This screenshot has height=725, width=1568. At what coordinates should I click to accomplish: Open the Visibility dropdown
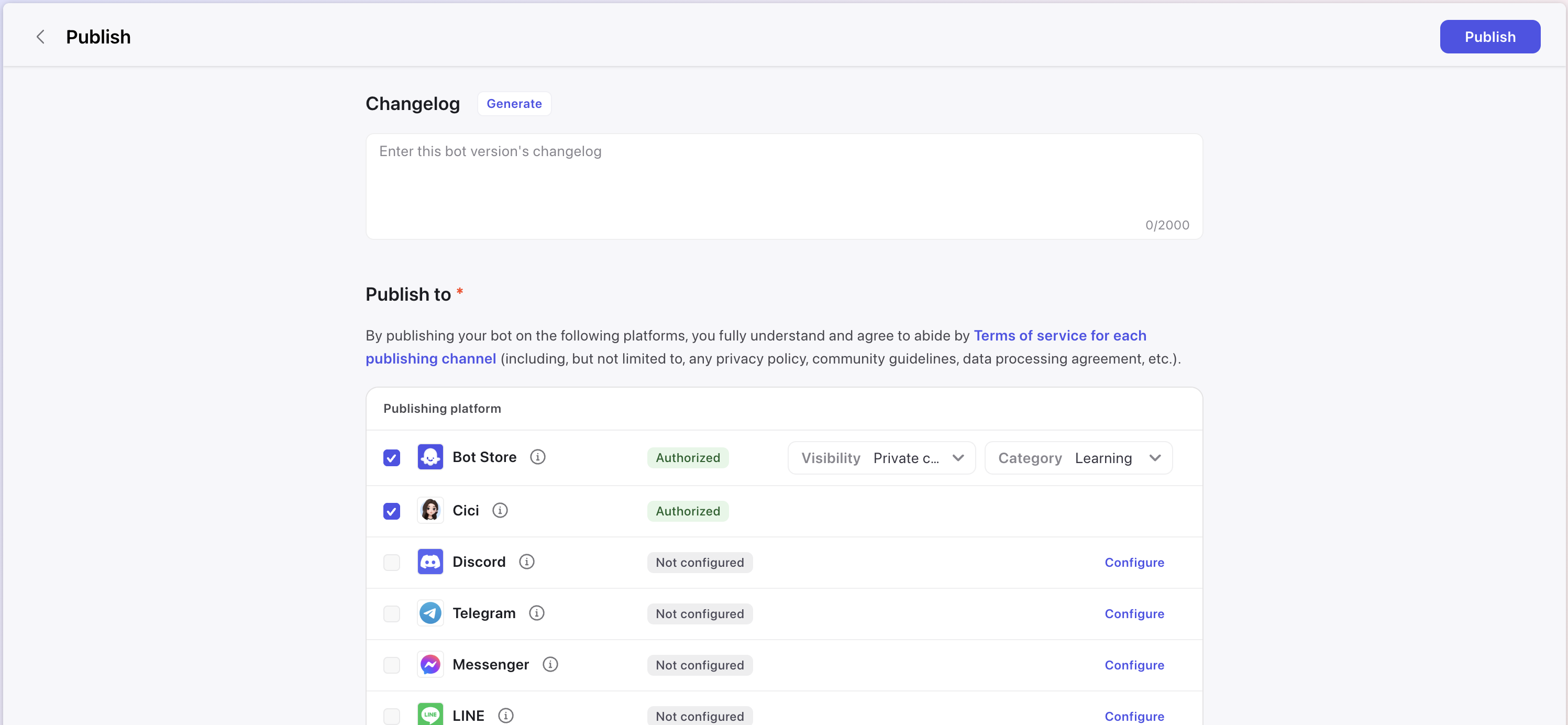(x=881, y=458)
